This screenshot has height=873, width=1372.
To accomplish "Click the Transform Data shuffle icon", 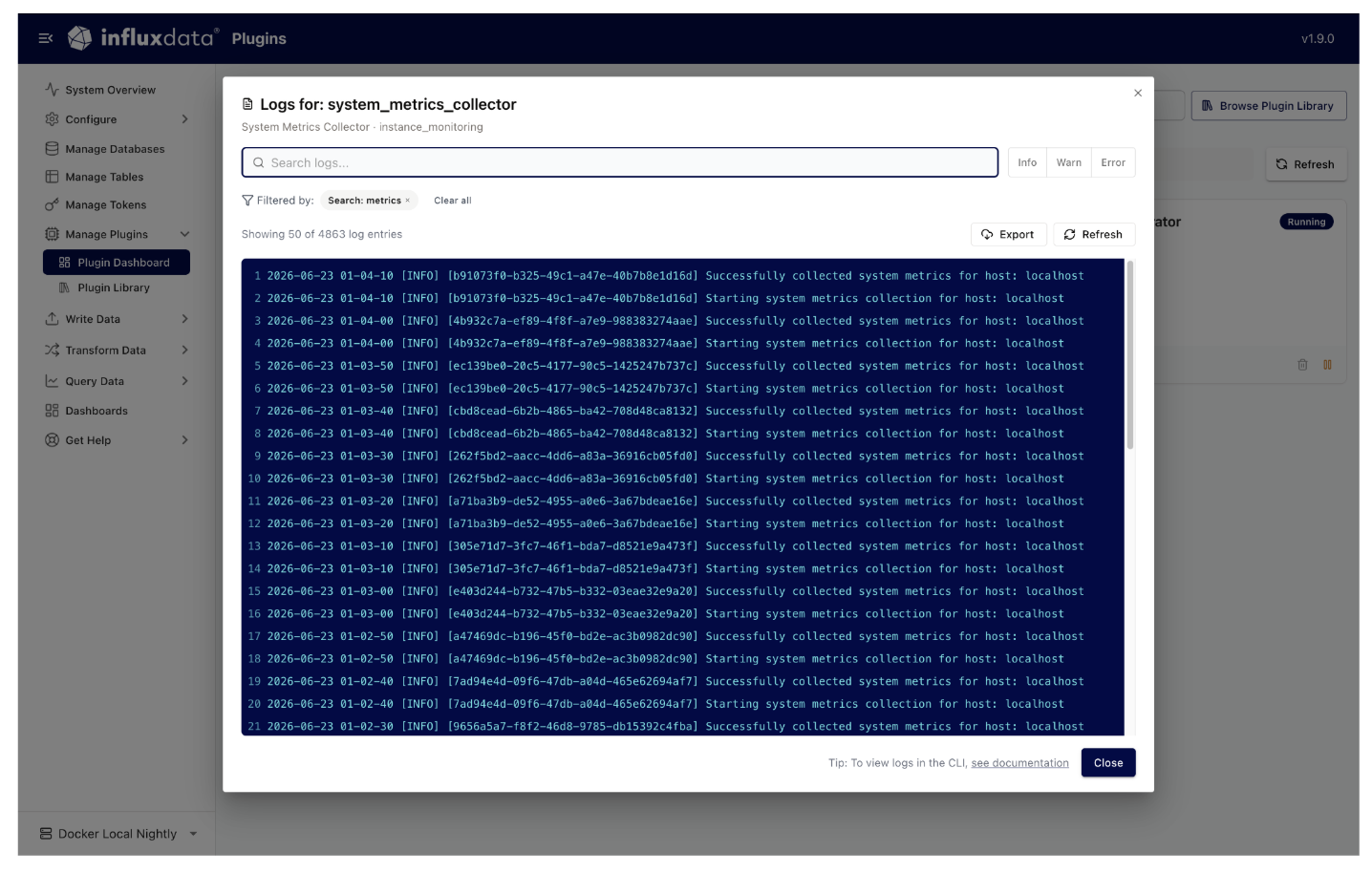I will click(x=52, y=350).
